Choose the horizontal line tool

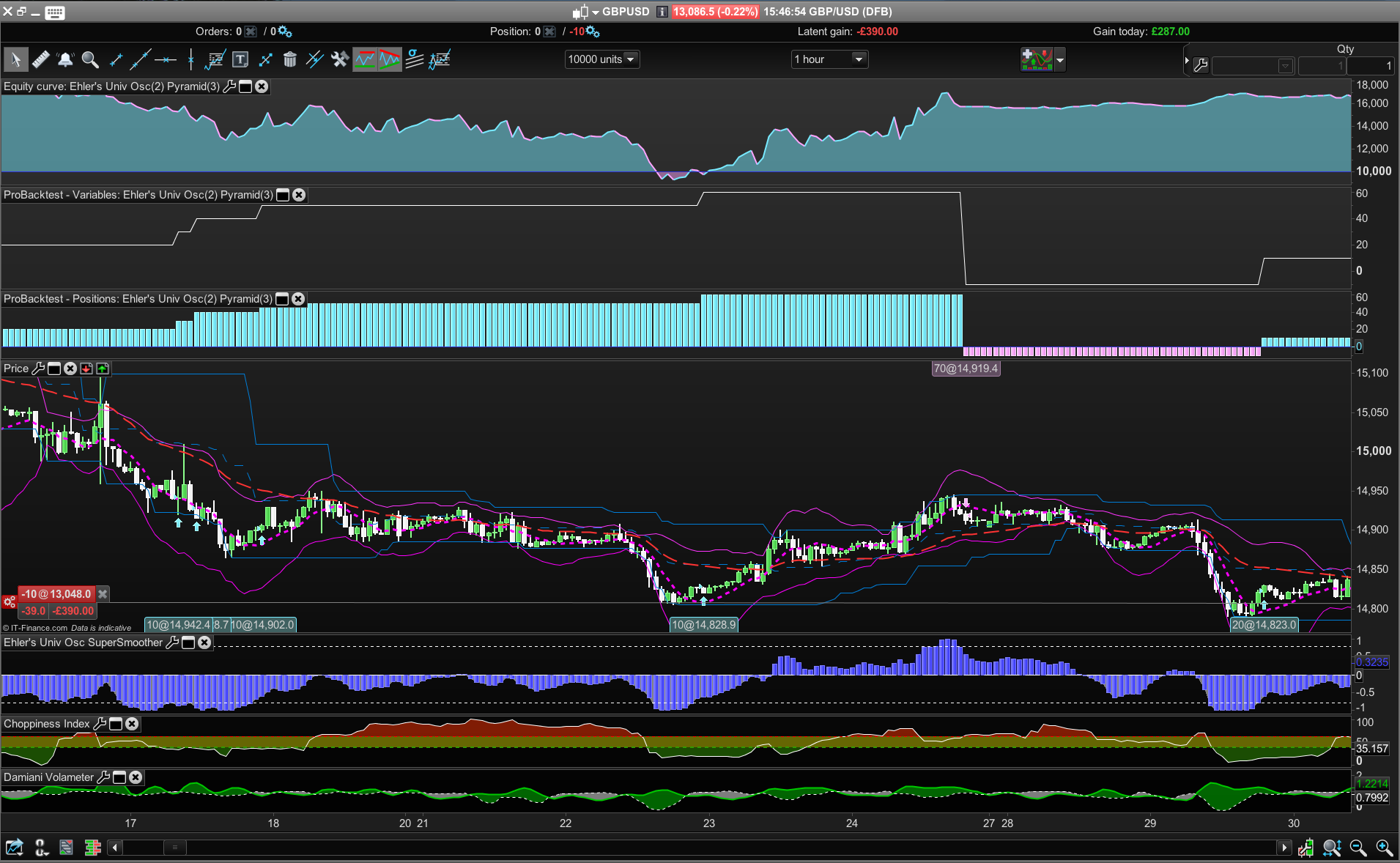(166, 59)
